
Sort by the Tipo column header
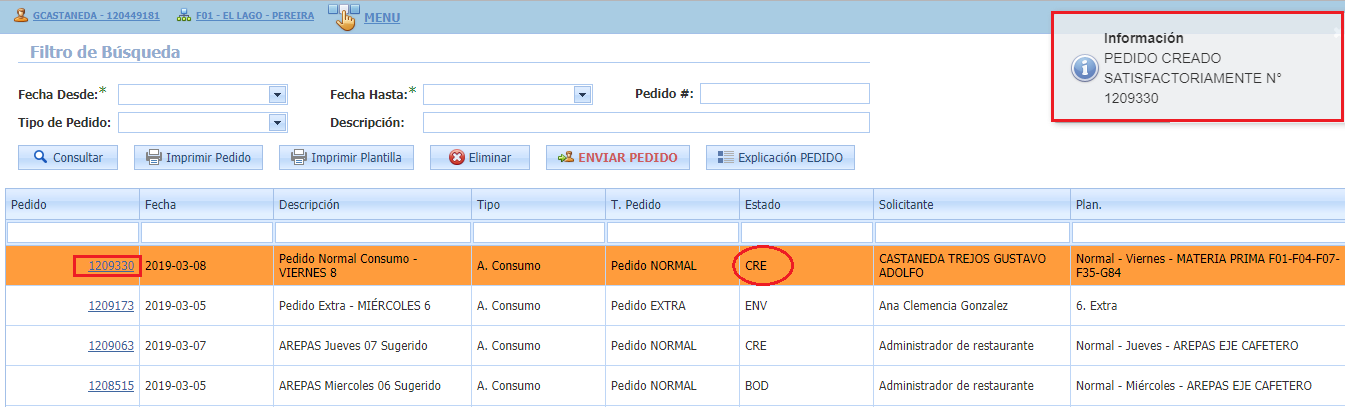[538, 204]
